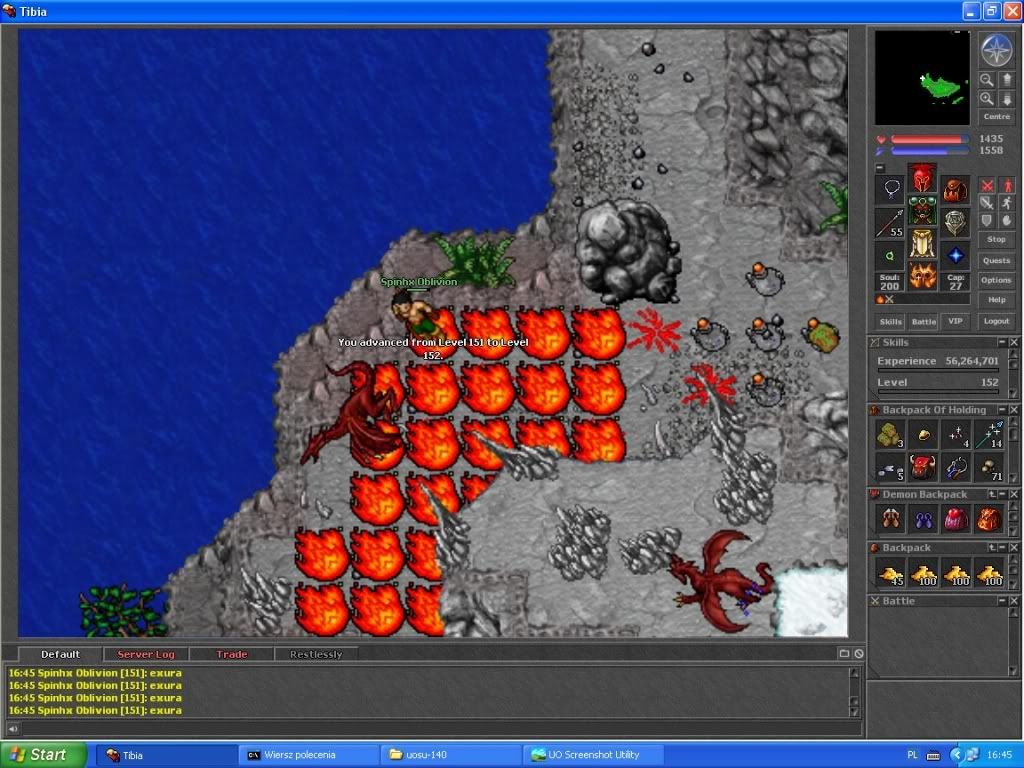The width and height of the screenshot is (1024, 768).
Task: Select the blue legs in Demon Backpack
Action: [923, 519]
